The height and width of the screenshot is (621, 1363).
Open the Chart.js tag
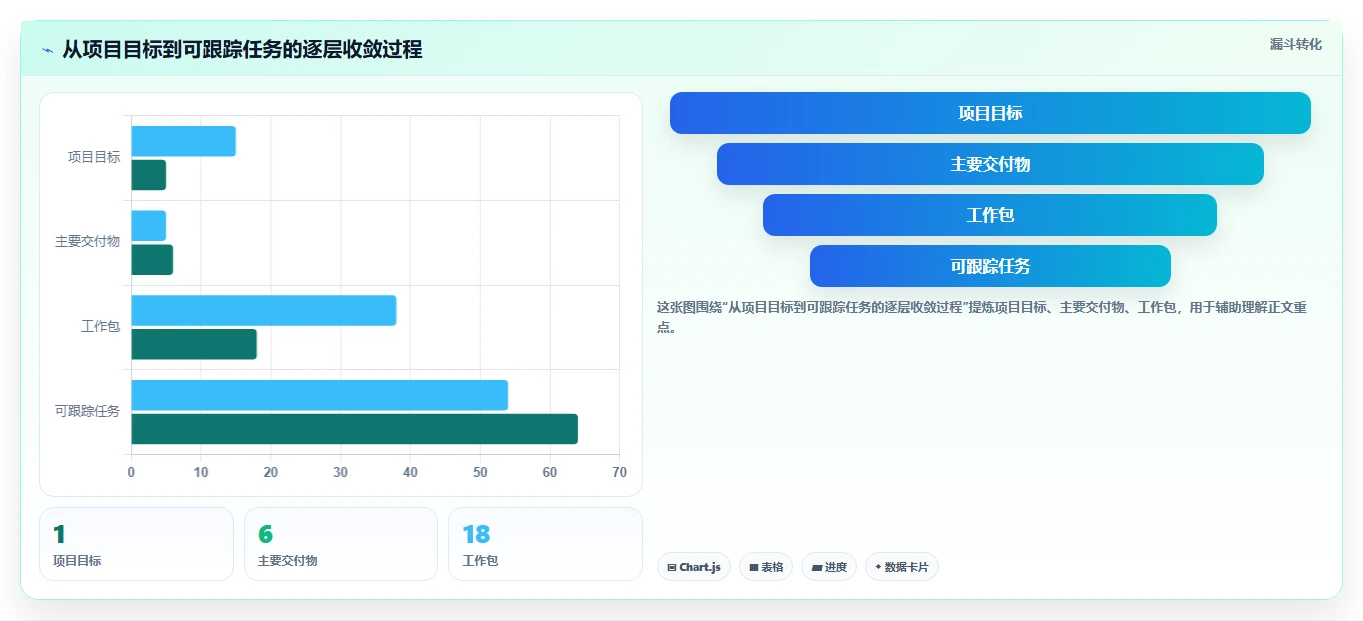point(694,567)
